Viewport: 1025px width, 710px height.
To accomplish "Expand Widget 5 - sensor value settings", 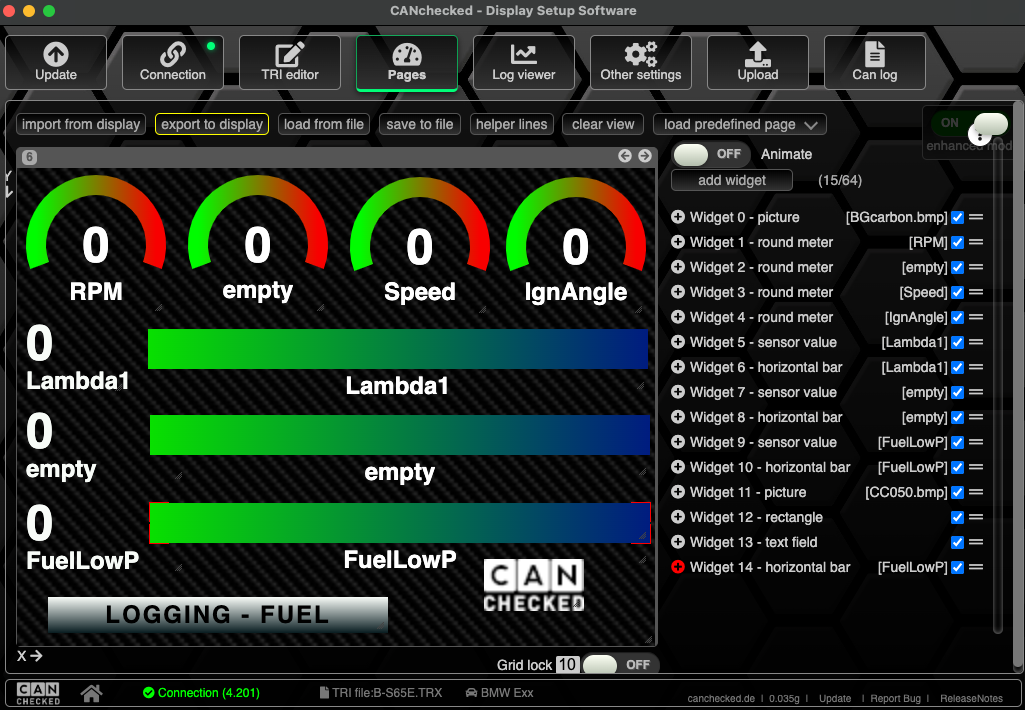I will point(678,341).
